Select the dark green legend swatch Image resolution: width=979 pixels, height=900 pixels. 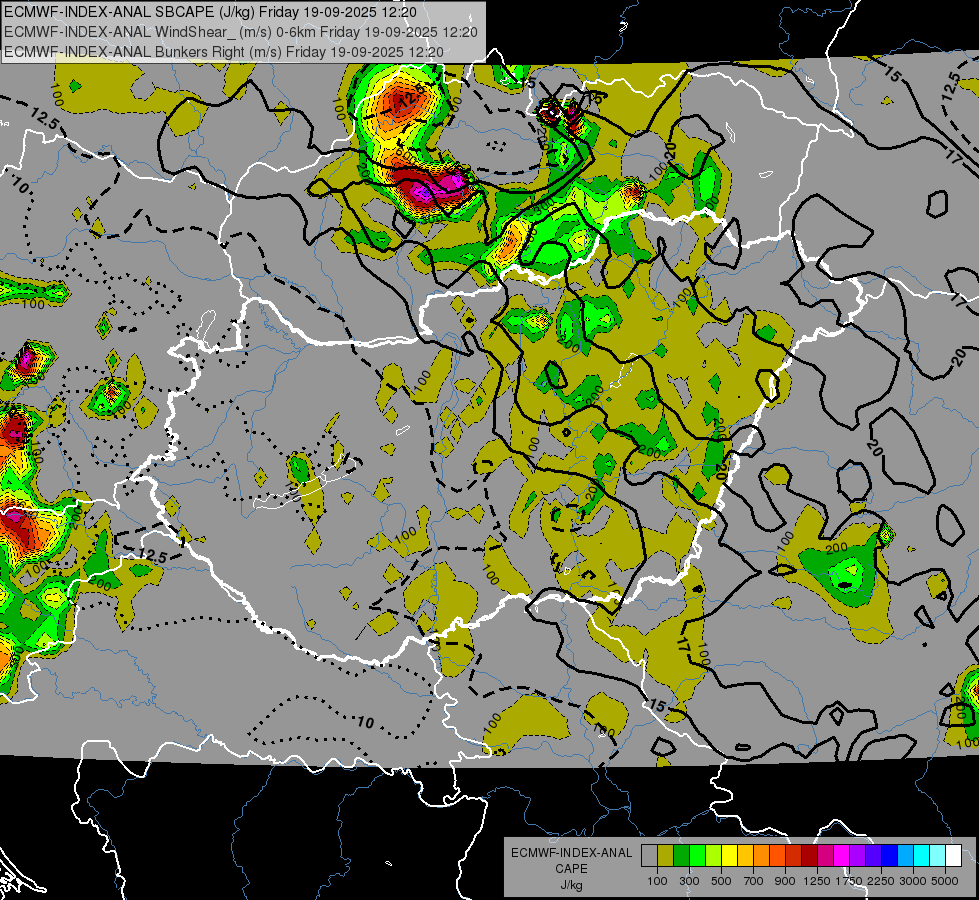(x=681, y=856)
